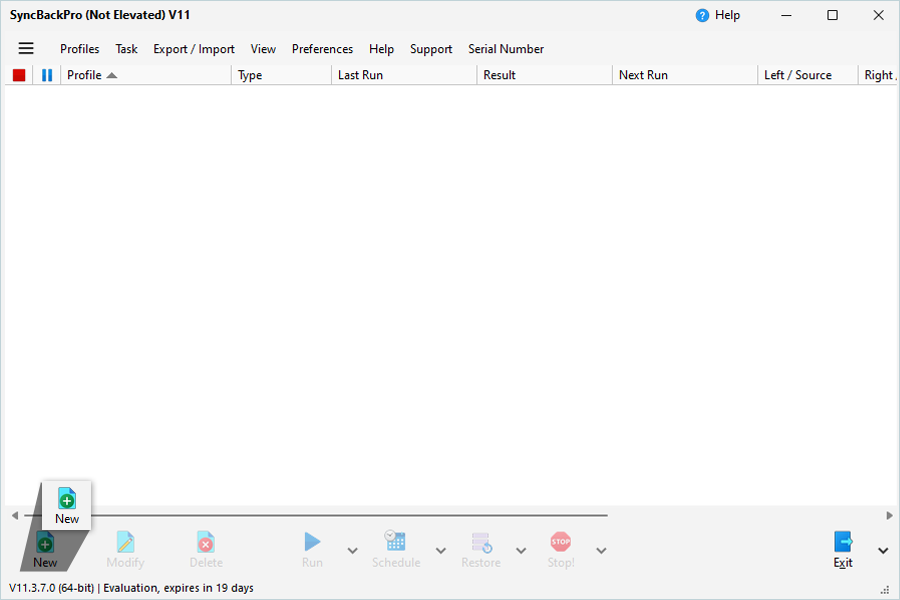This screenshot has width=900, height=600.
Task: Click the Exit toolbar icon
Action: point(843,541)
